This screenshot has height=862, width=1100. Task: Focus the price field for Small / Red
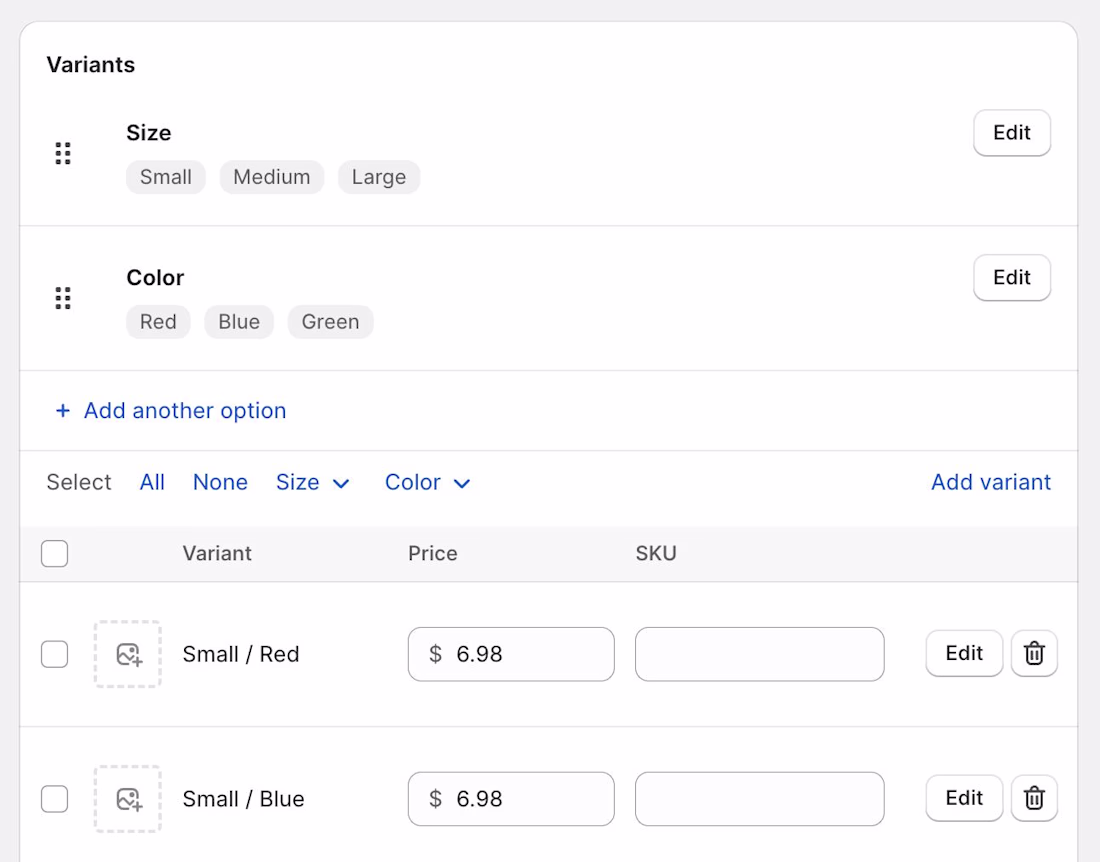click(511, 654)
